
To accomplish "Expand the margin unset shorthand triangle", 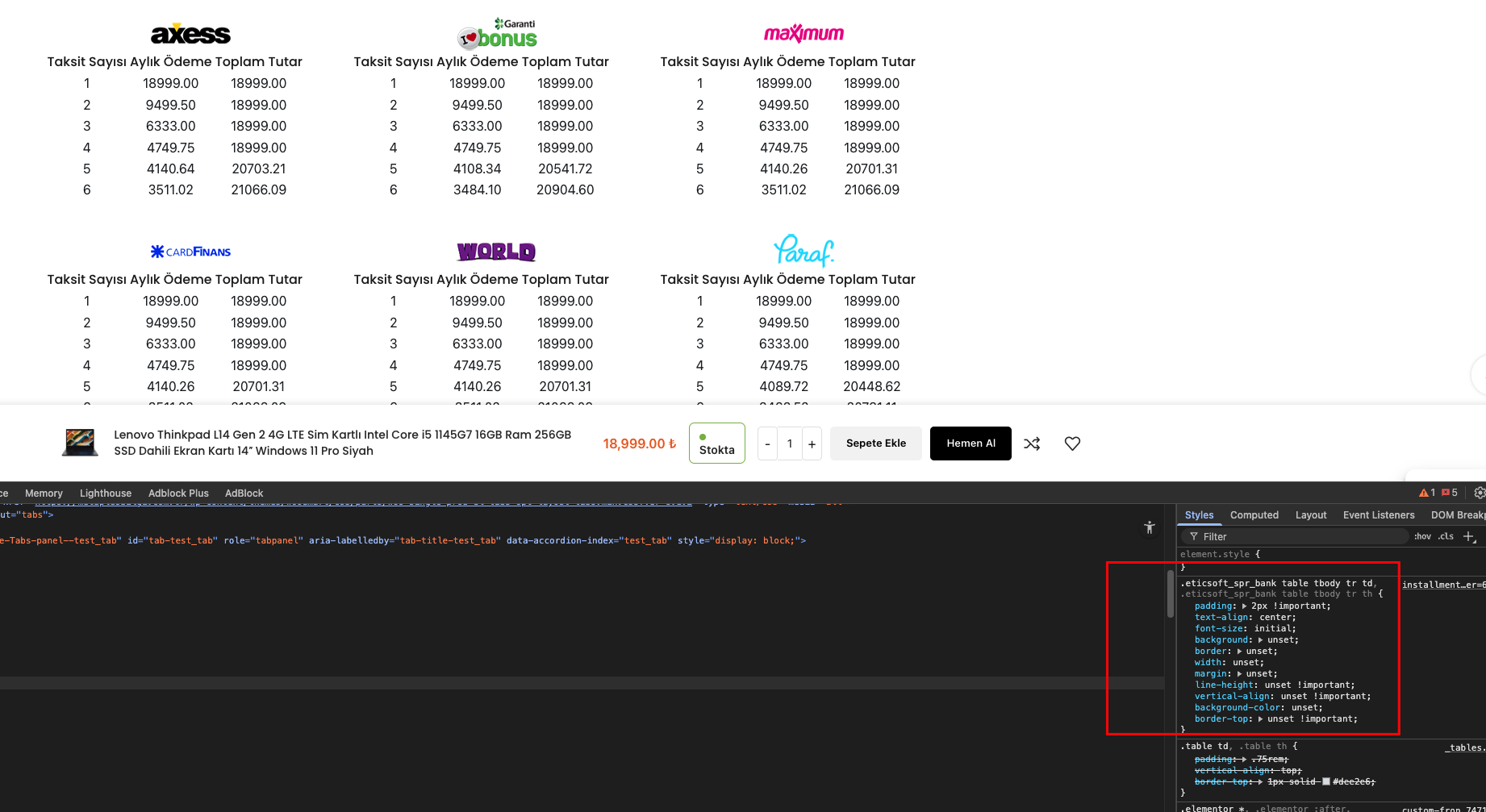I will tap(1239, 674).
